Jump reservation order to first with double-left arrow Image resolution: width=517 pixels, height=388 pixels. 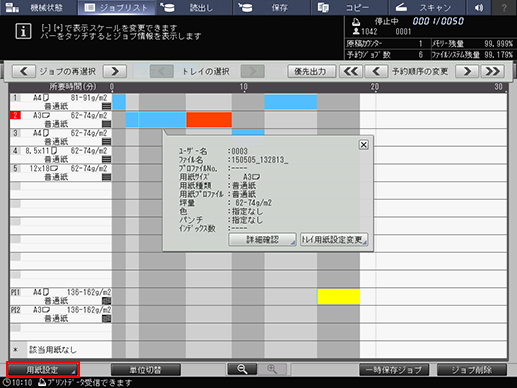pos(351,71)
